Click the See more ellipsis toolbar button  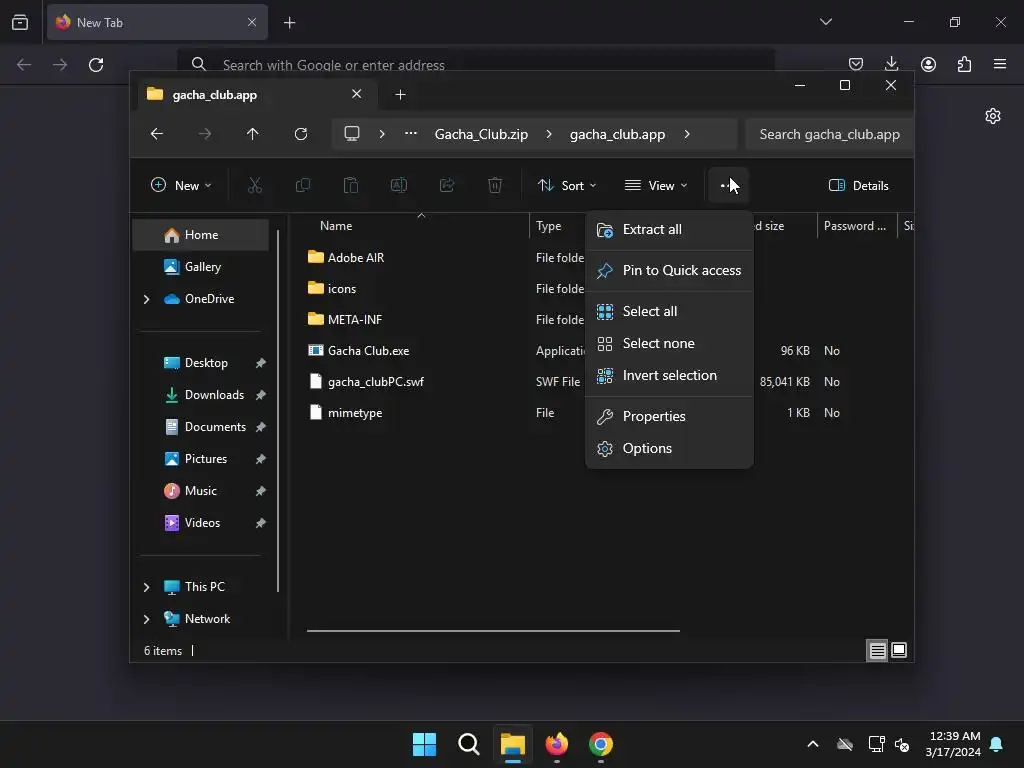point(728,185)
